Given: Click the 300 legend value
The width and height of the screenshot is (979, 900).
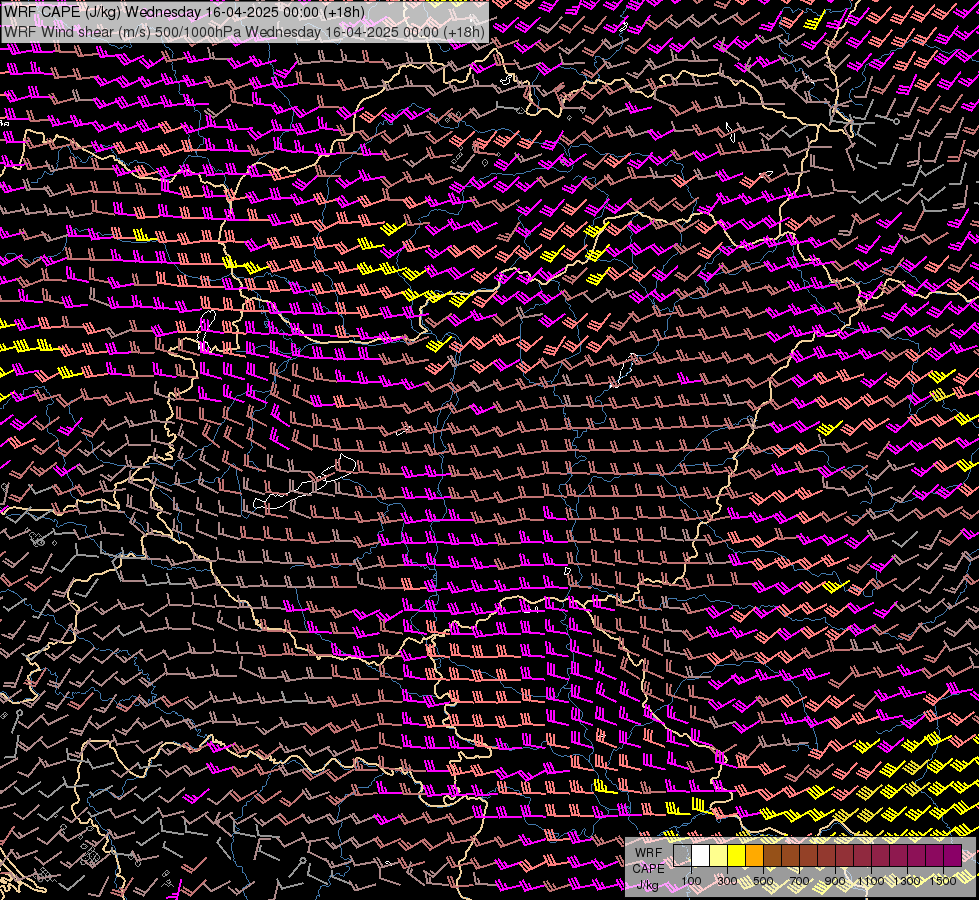Looking at the screenshot, I should (727, 881).
